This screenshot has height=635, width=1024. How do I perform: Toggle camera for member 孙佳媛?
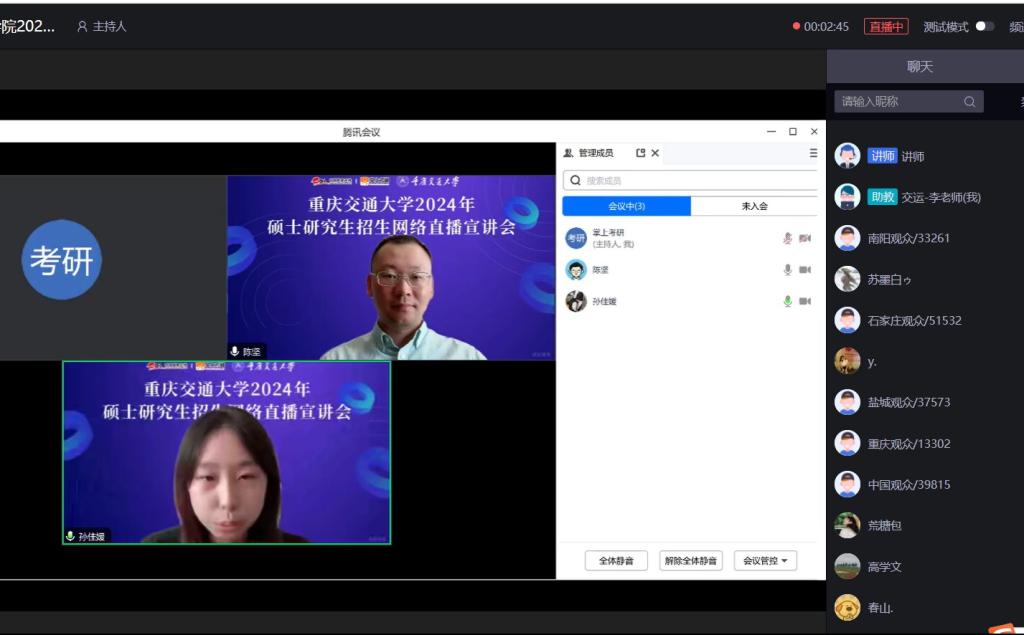coord(805,301)
